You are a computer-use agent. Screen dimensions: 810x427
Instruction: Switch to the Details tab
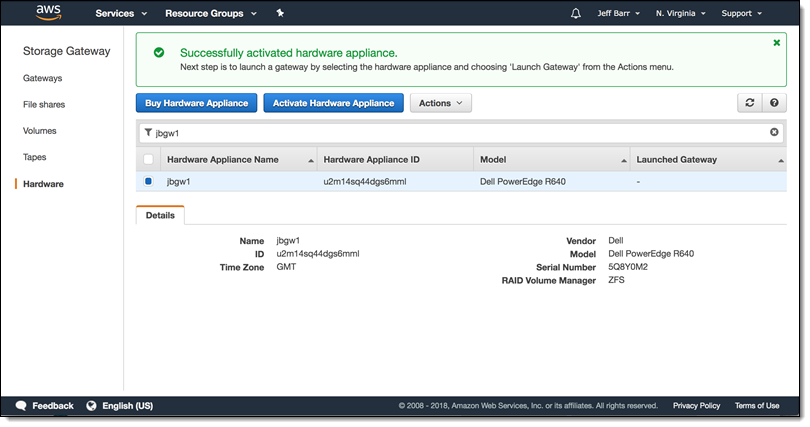[160, 215]
